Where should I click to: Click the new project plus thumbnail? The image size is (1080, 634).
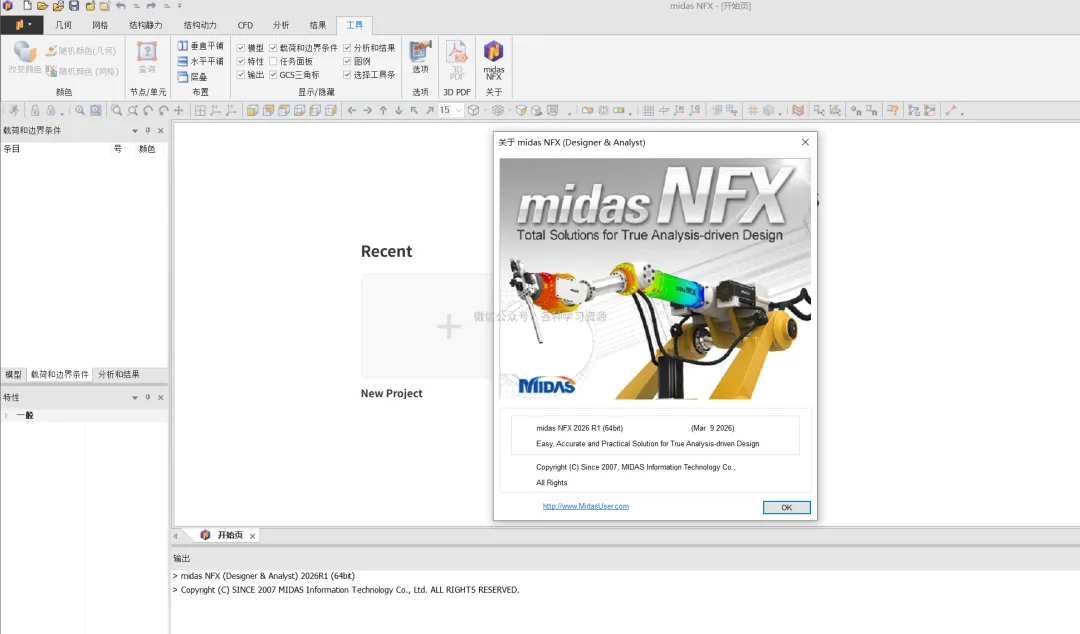[x=448, y=326]
